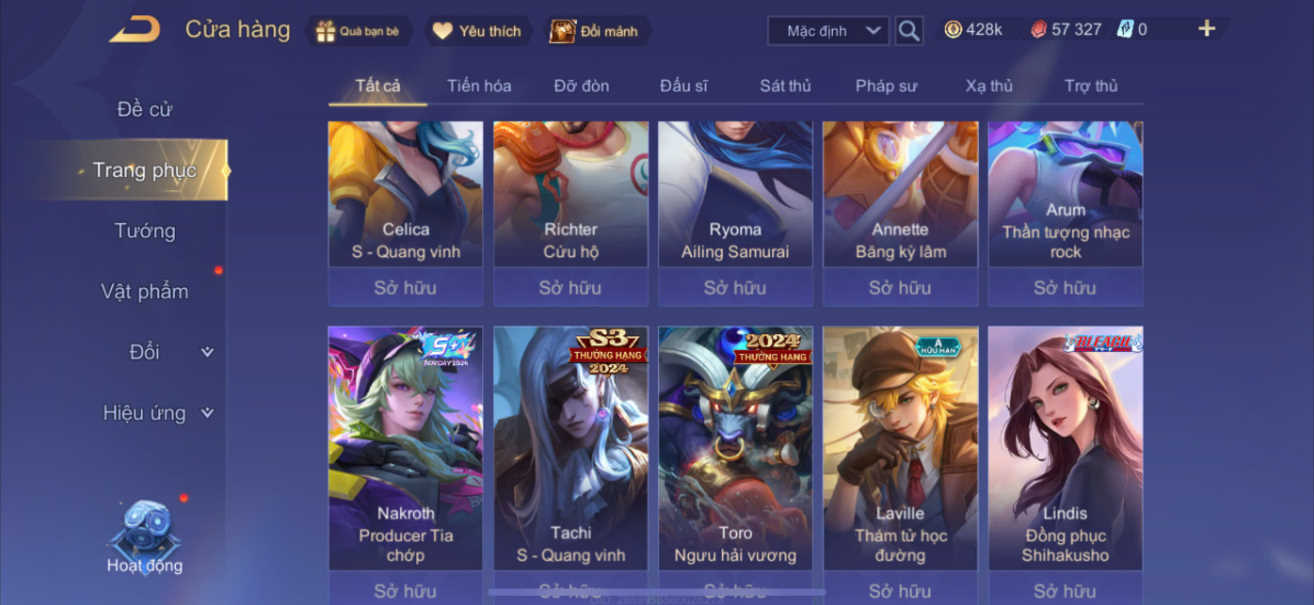Tap the red ruby currency icon
1314x605 pixels.
(1039, 30)
